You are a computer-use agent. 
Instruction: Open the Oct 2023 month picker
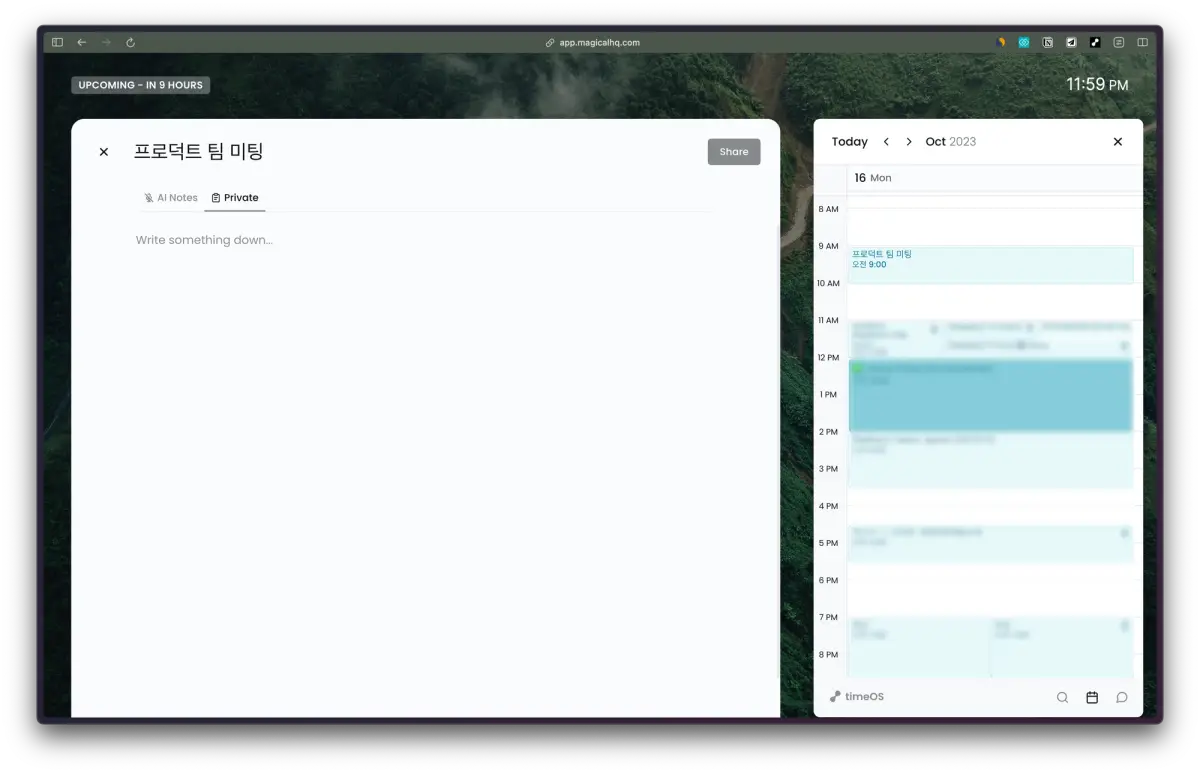click(951, 142)
